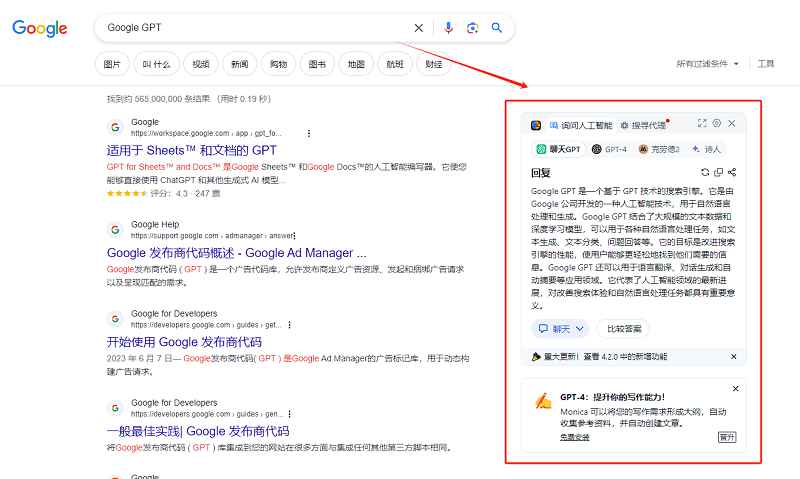The height and width of the screenshot is (479, 800).
Task: Filter results by 航班
Action: coord(395,64)
